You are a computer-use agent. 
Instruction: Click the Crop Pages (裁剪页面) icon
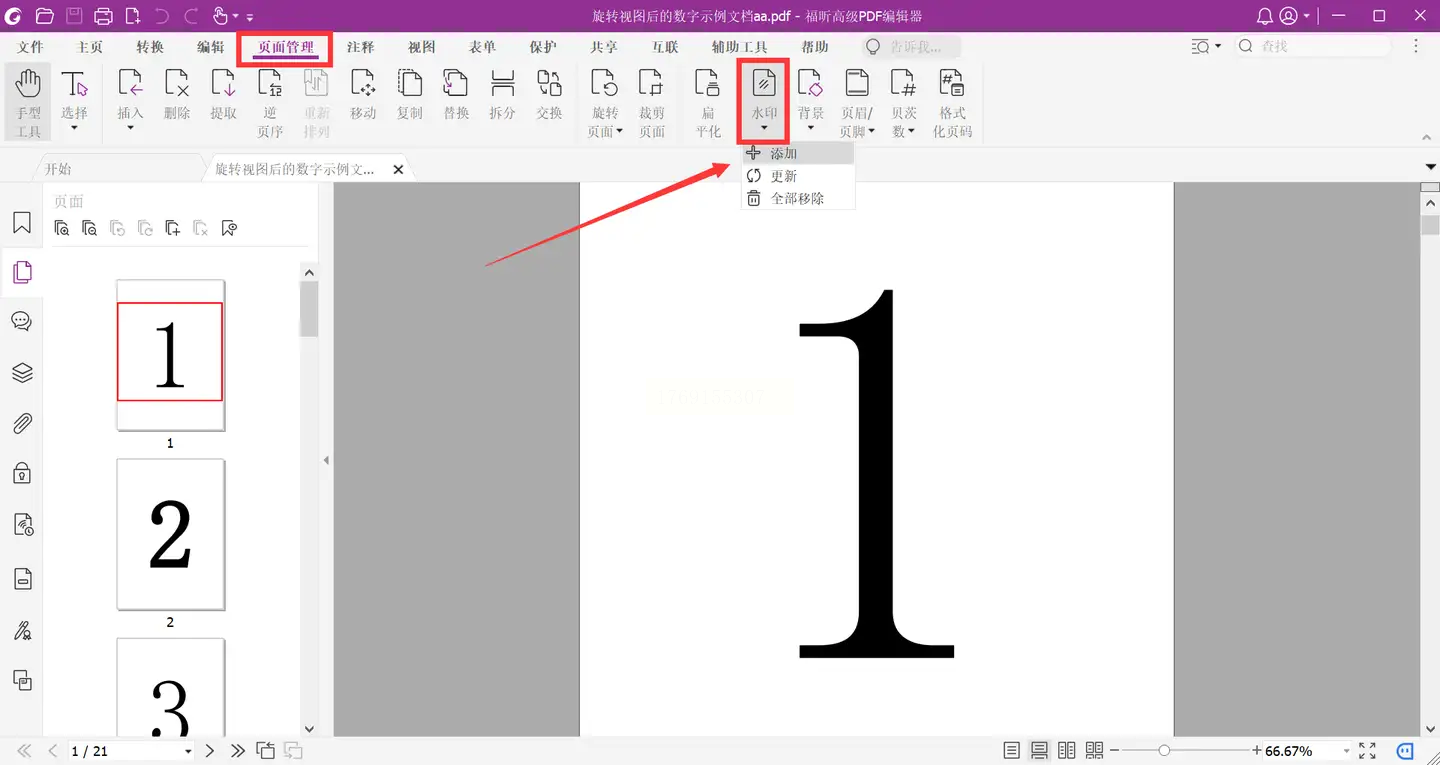651,102
